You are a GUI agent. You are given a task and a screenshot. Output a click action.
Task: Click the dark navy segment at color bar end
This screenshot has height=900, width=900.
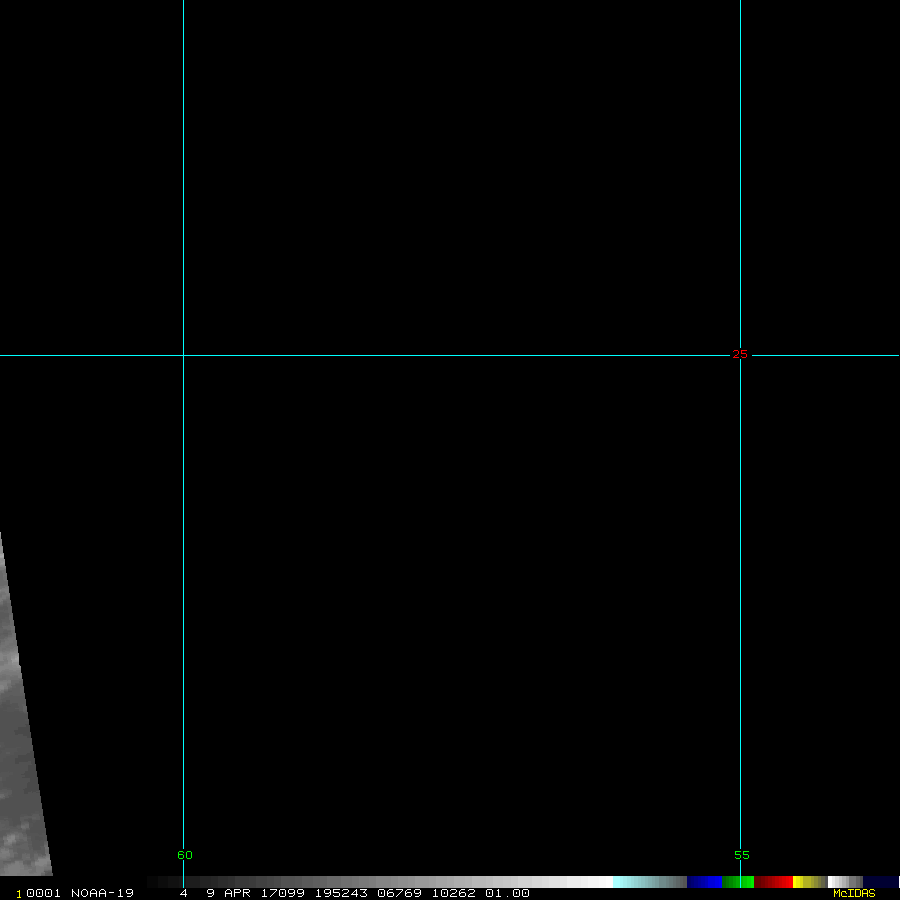coord(880,882)
